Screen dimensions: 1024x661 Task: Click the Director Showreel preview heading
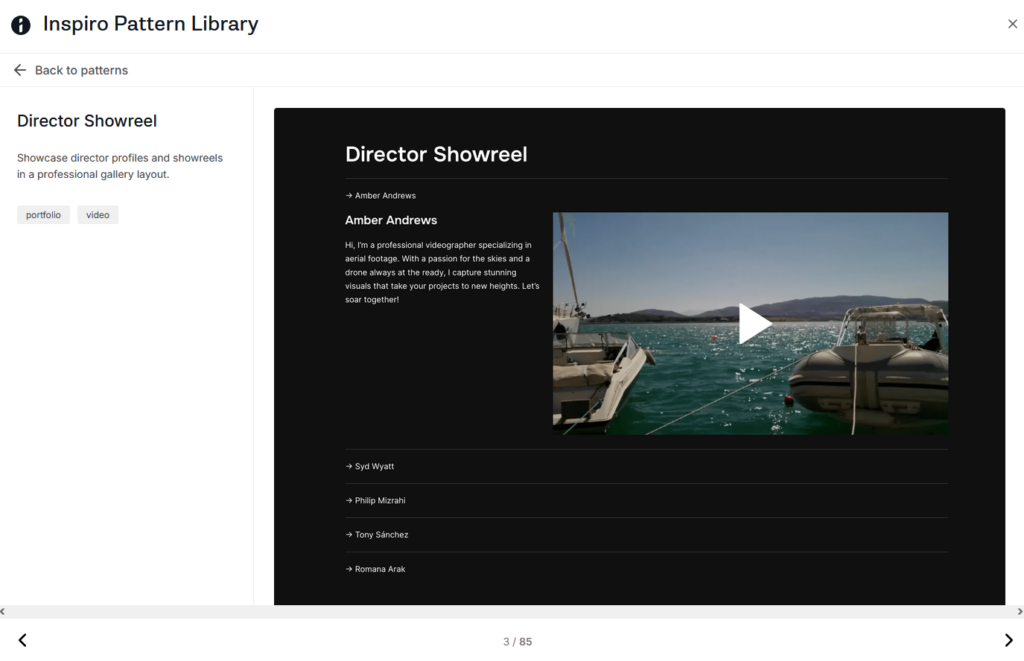pos(436,154)
